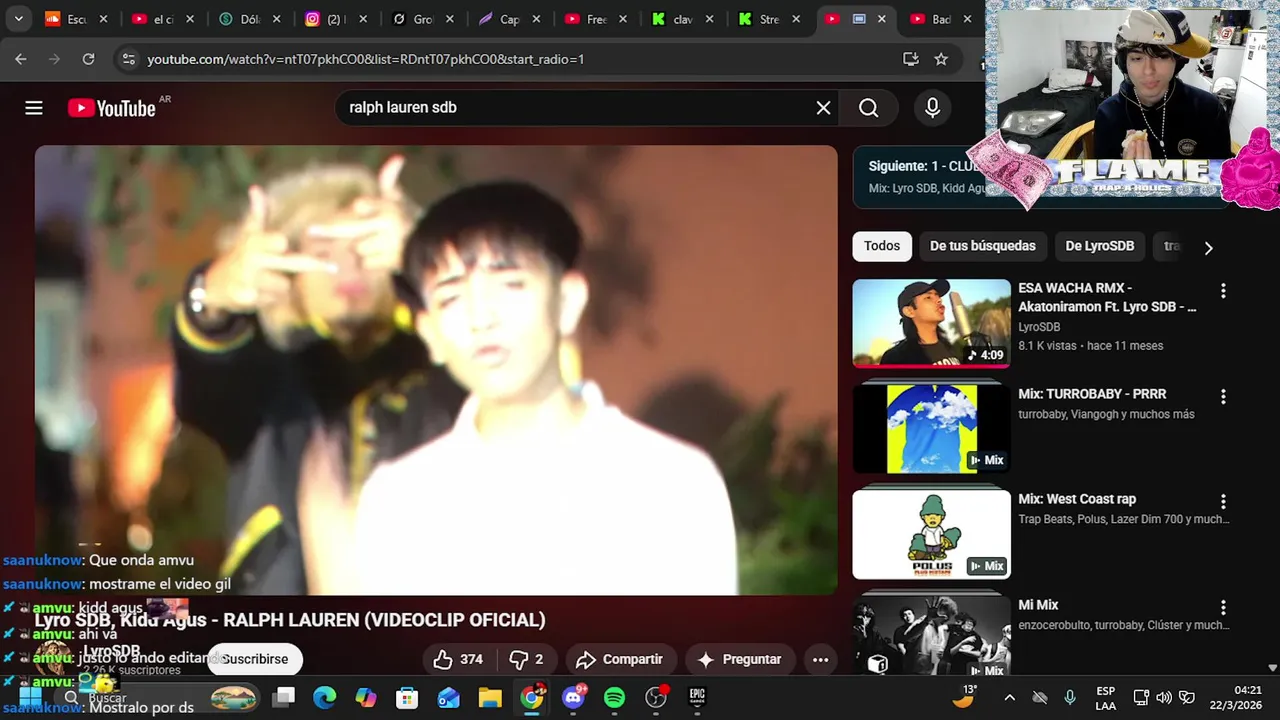This screenshot has height=720, width=1280.
Task: Select the 'De LyroSDB' filter chip
Action: pyautogui.click(x=1099, y=246)
